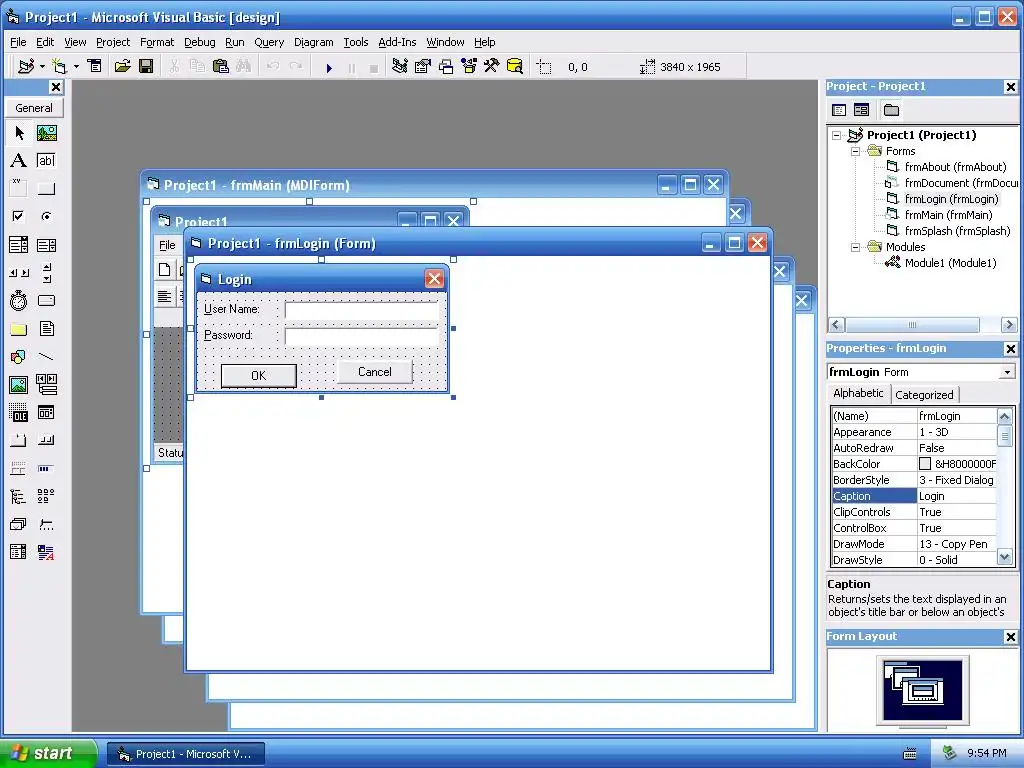
Task: Select the ComboBox control tool
Action: click(x=19, y=245)
